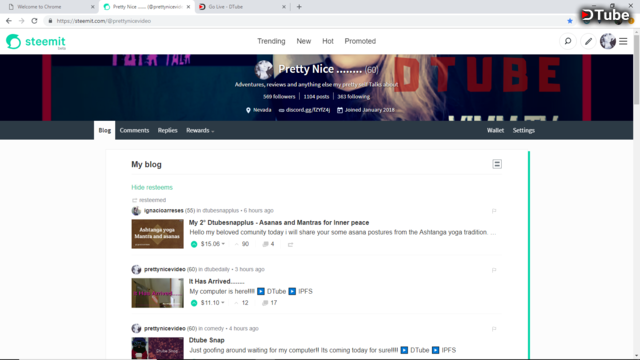Go to the Promoted feed

(360, 41)
